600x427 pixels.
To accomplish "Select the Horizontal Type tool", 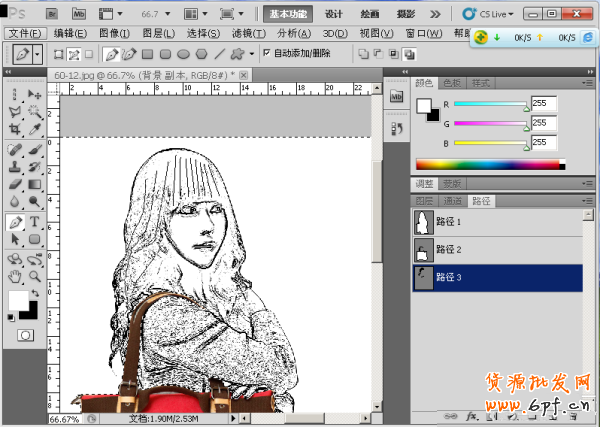I will [x=34, y=222].
